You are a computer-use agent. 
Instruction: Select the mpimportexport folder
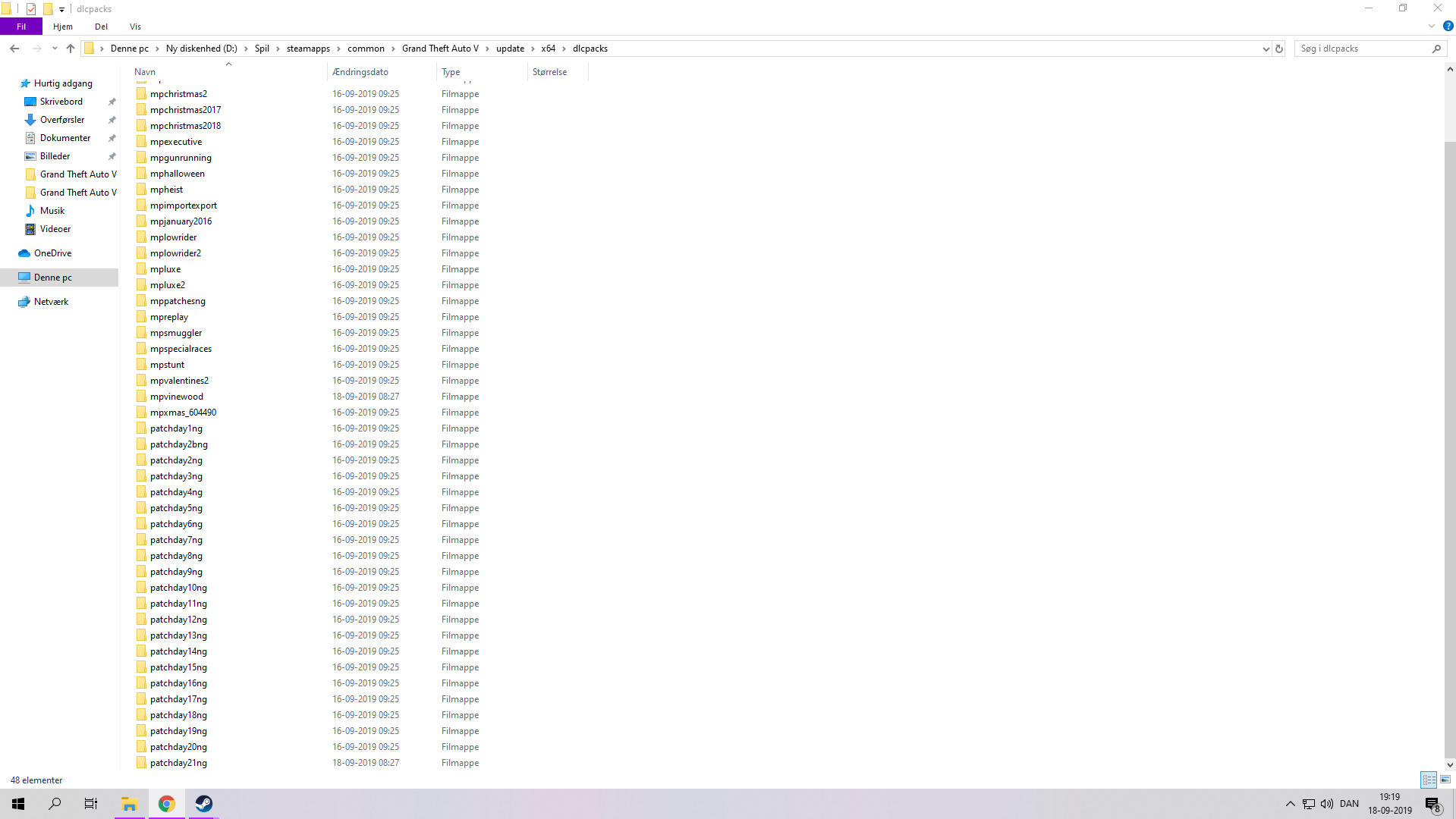[184, 206]
